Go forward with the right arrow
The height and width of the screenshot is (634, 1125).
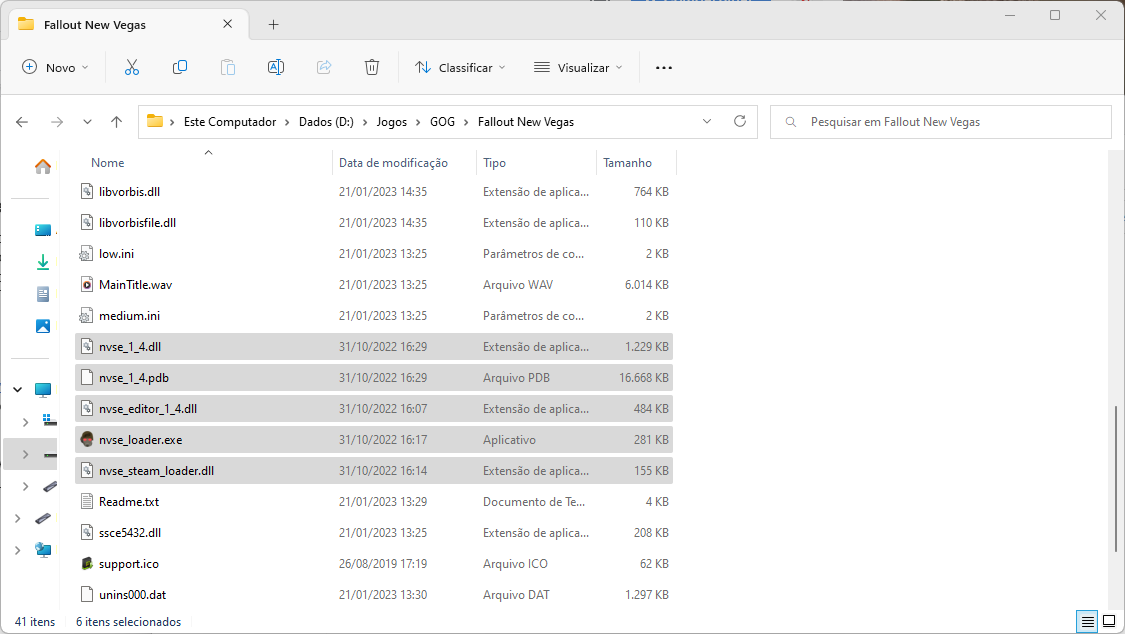click(x=57, y=122)
